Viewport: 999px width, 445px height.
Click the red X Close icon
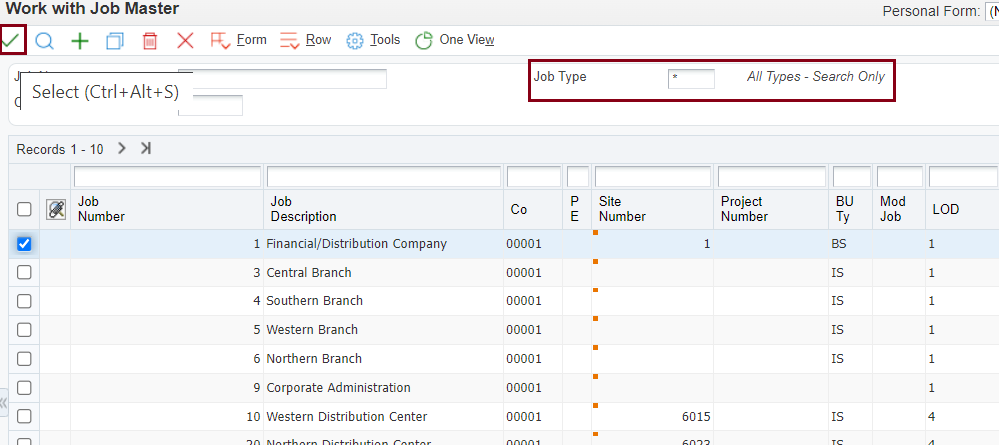(x=185, y=41)
